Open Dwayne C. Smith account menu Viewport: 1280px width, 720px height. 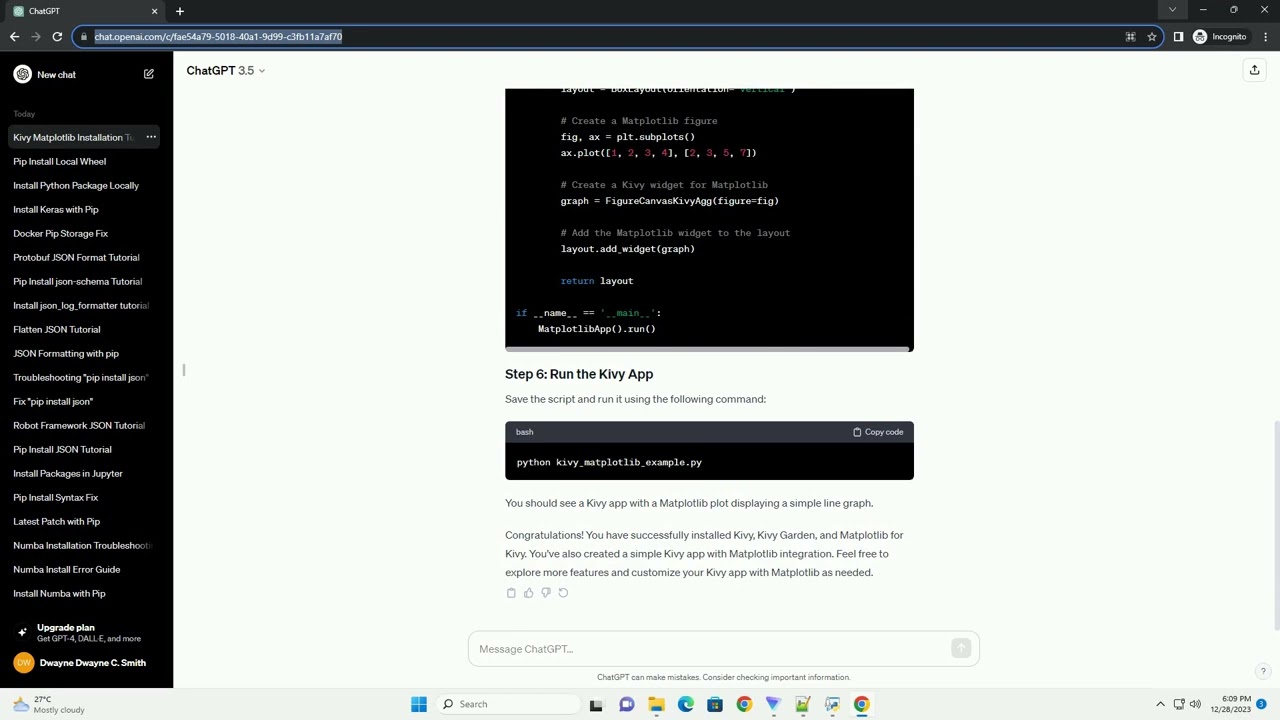[x=87, y=663]
